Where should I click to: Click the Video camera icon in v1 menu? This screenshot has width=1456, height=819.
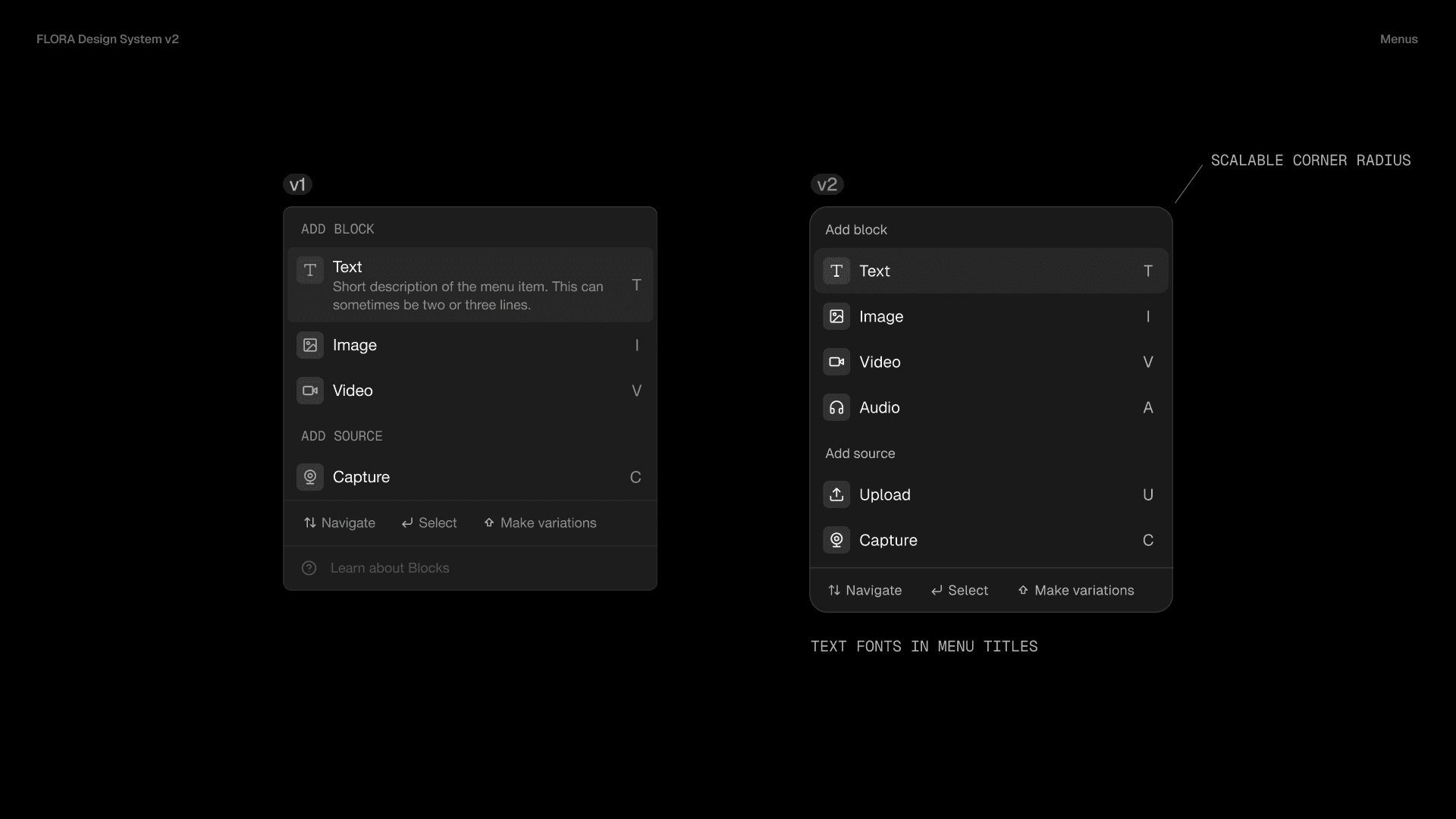click(x=309, y=391)
